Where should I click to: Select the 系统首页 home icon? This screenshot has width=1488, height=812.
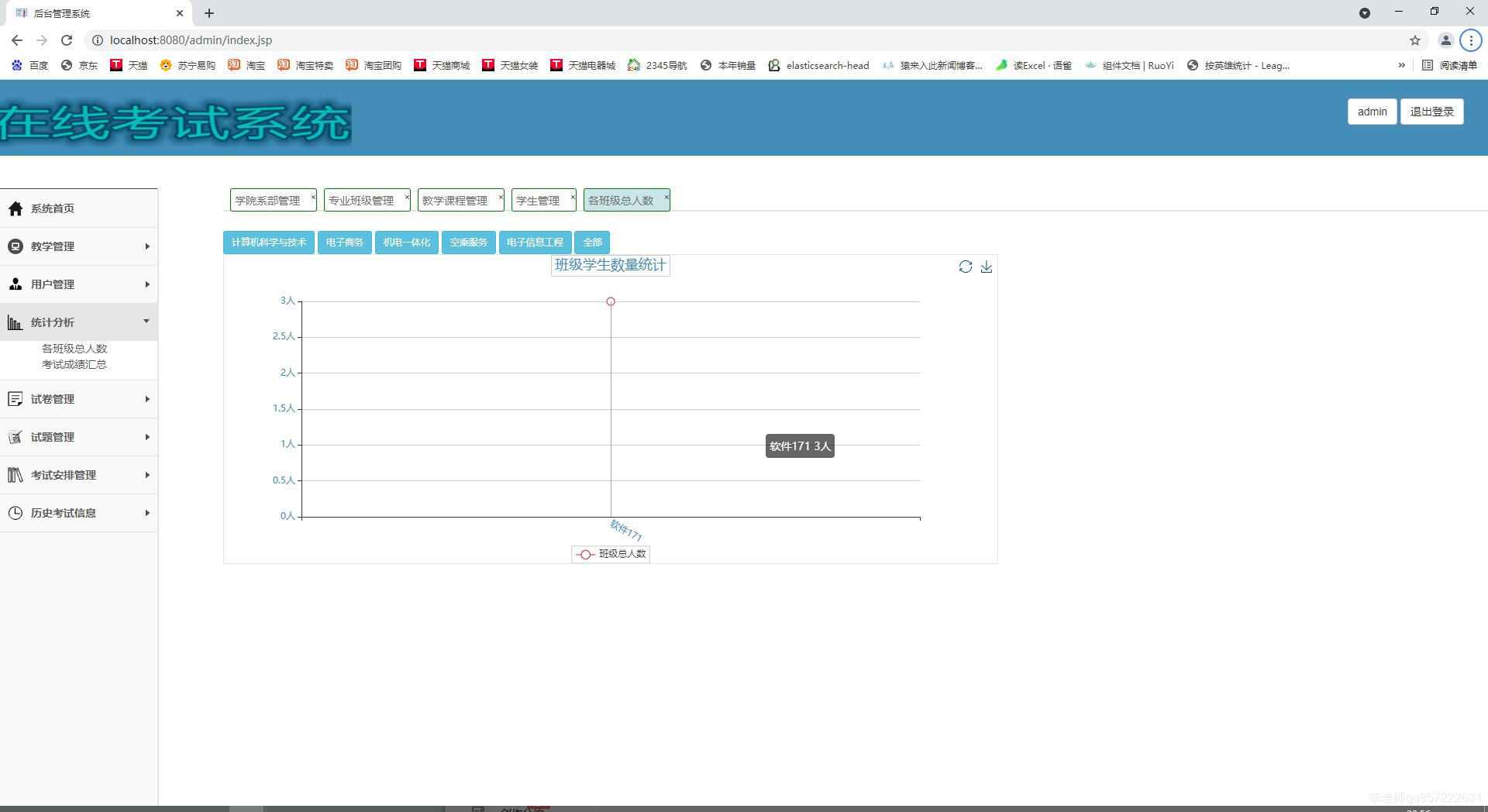click(x=15, y=208)
